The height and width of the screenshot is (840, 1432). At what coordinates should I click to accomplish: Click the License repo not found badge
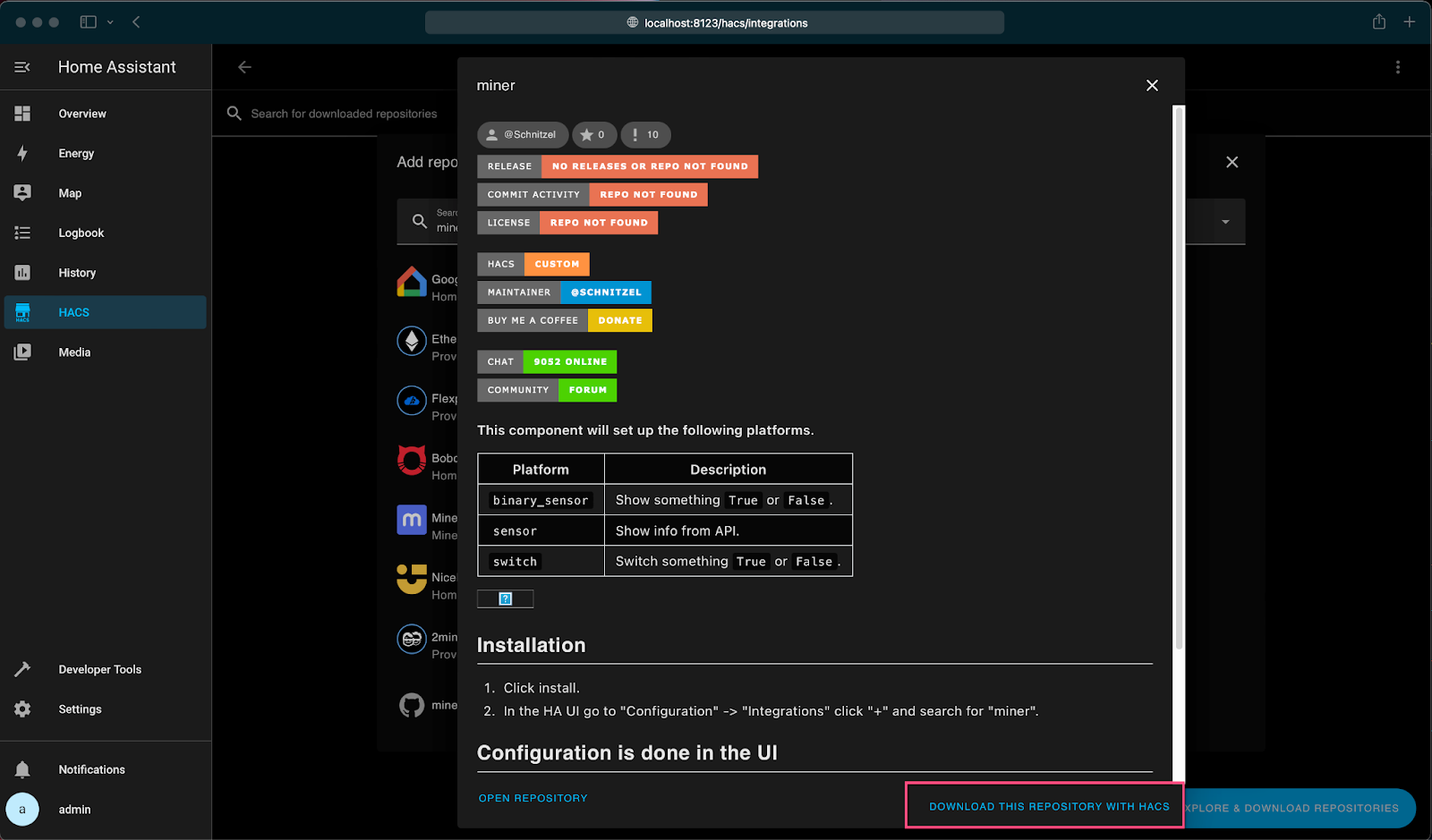pyautogui.click(x=567, y=223)
